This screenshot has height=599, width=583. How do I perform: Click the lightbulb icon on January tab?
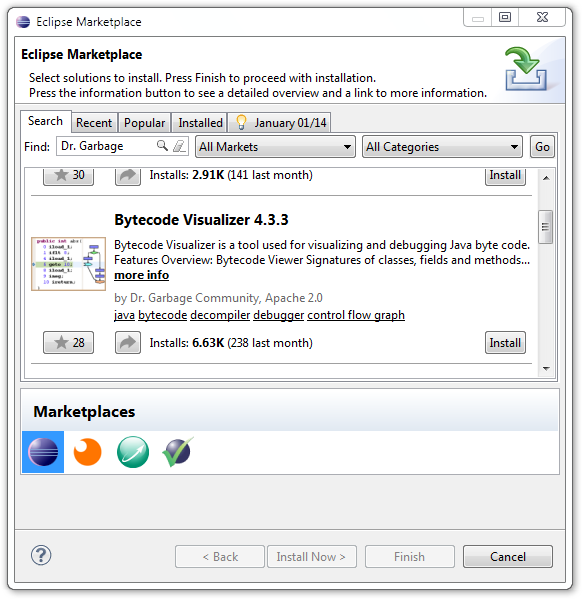[x=241, y=122]
